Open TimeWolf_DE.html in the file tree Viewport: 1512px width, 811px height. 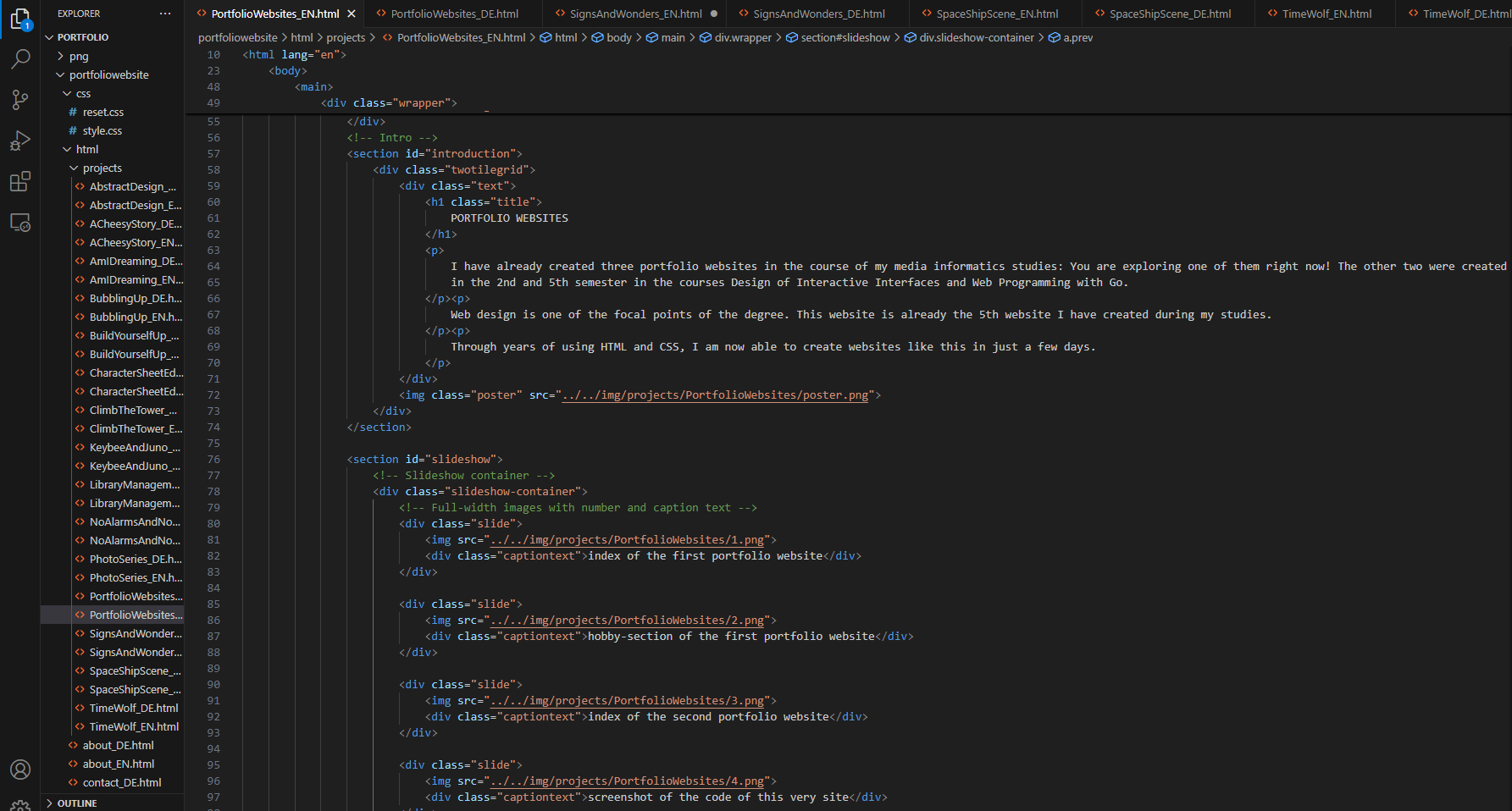(x=134, y=708)
